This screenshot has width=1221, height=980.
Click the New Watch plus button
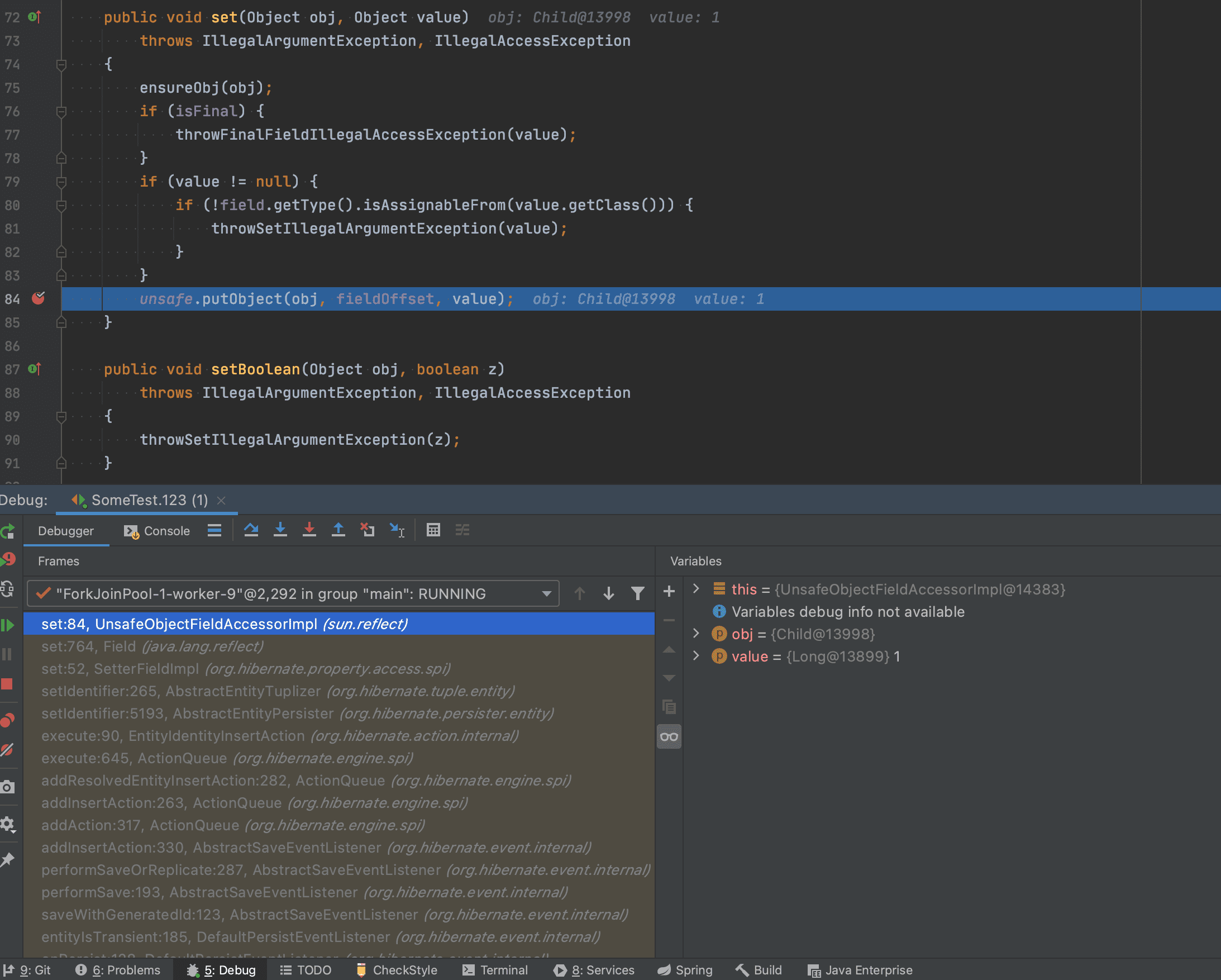(669, 592)
